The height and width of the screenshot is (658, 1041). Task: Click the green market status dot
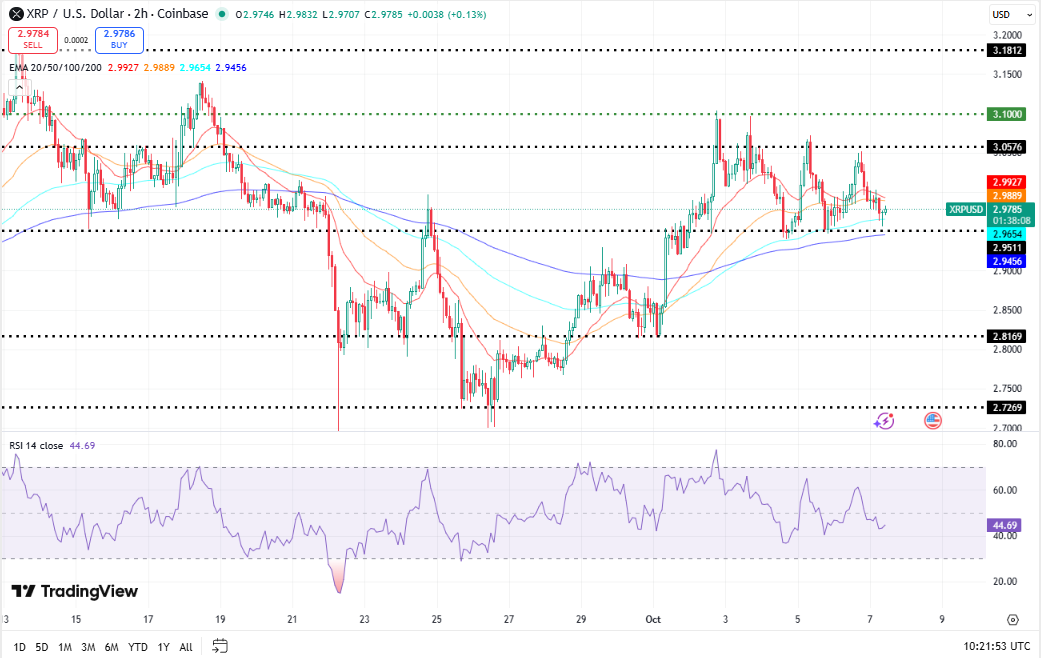(x=221, y=14)
